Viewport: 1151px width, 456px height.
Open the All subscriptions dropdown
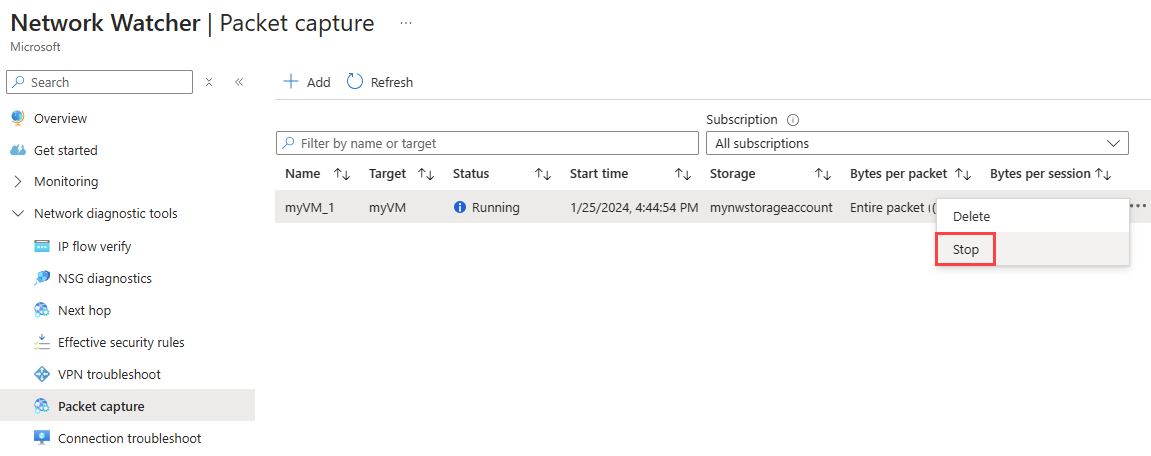tap(917, 143)
